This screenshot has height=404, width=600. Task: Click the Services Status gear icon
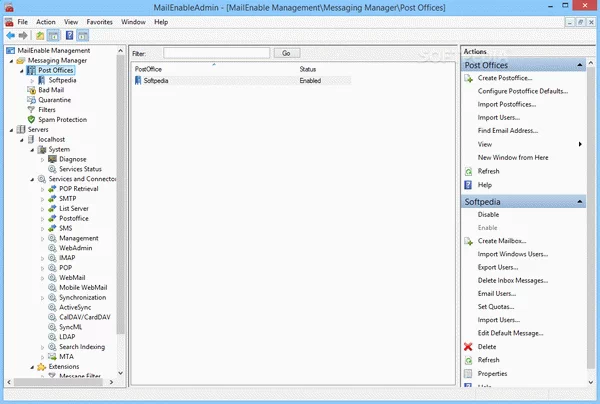click(x=52, y=169)
